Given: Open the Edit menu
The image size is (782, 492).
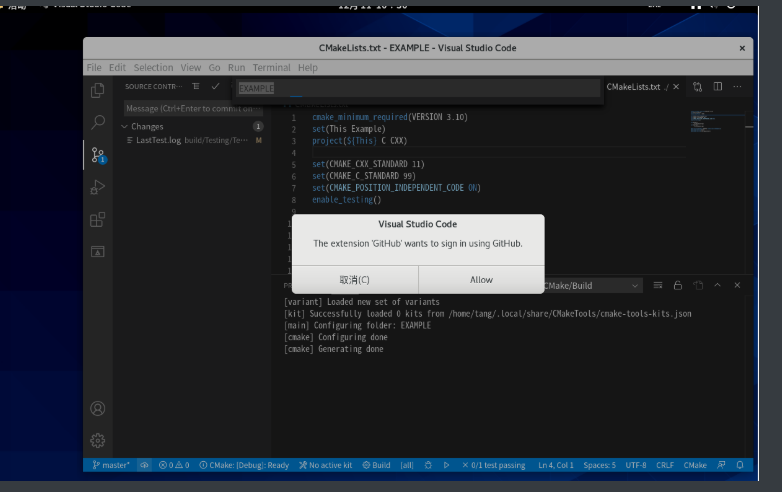Looking at the screenshot, I should 117,67.
